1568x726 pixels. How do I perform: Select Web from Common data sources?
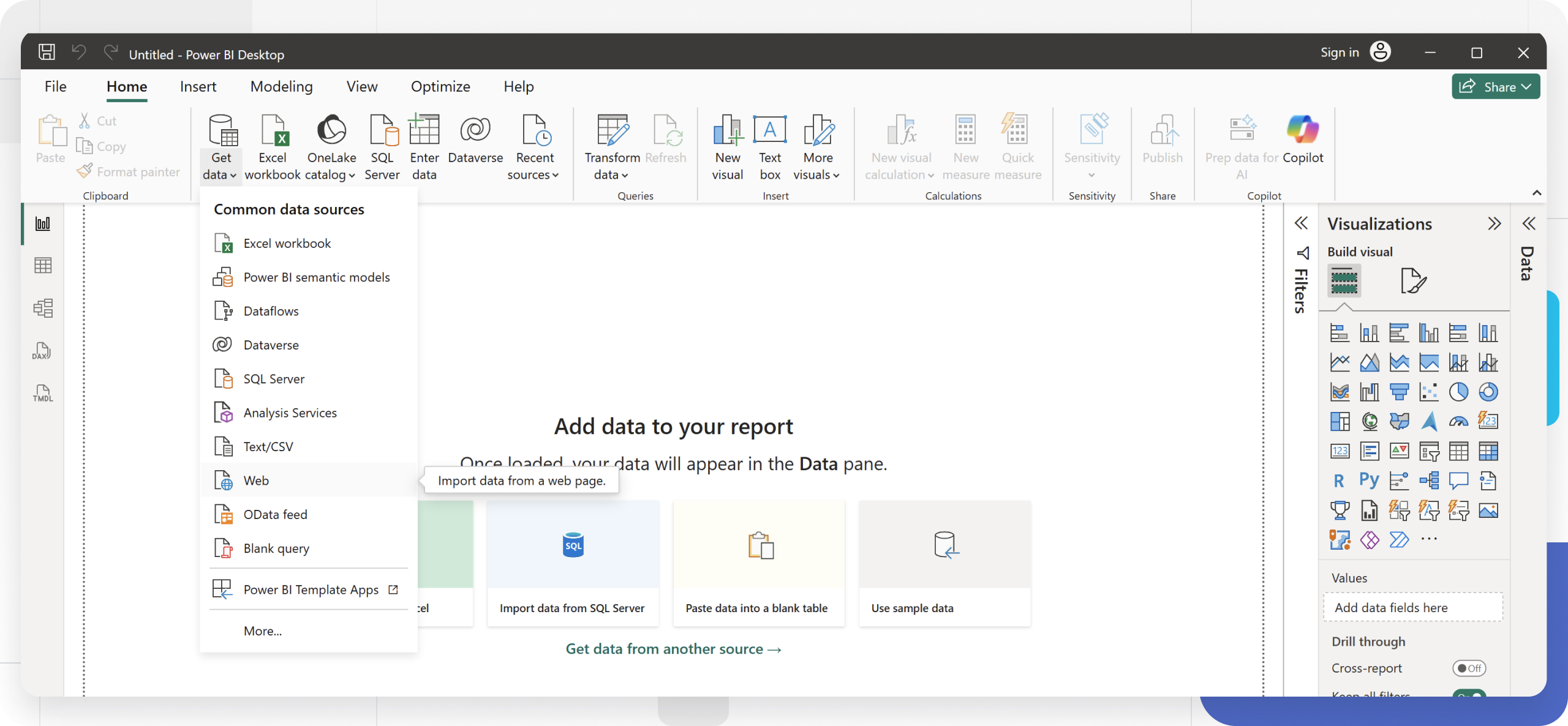tap(255, 480)
